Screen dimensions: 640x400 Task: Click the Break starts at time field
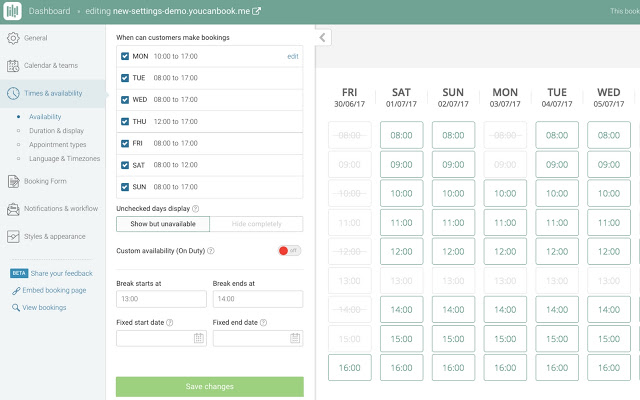161,299
